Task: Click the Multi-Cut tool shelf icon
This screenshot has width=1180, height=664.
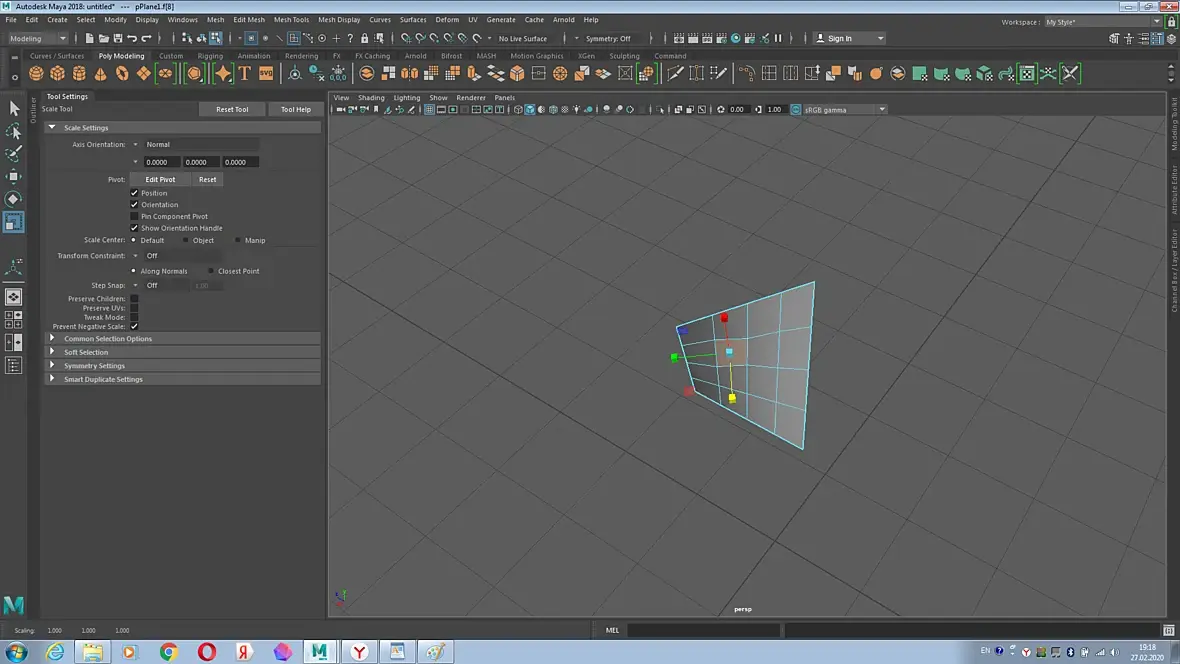Action: (x=676, y=74)
